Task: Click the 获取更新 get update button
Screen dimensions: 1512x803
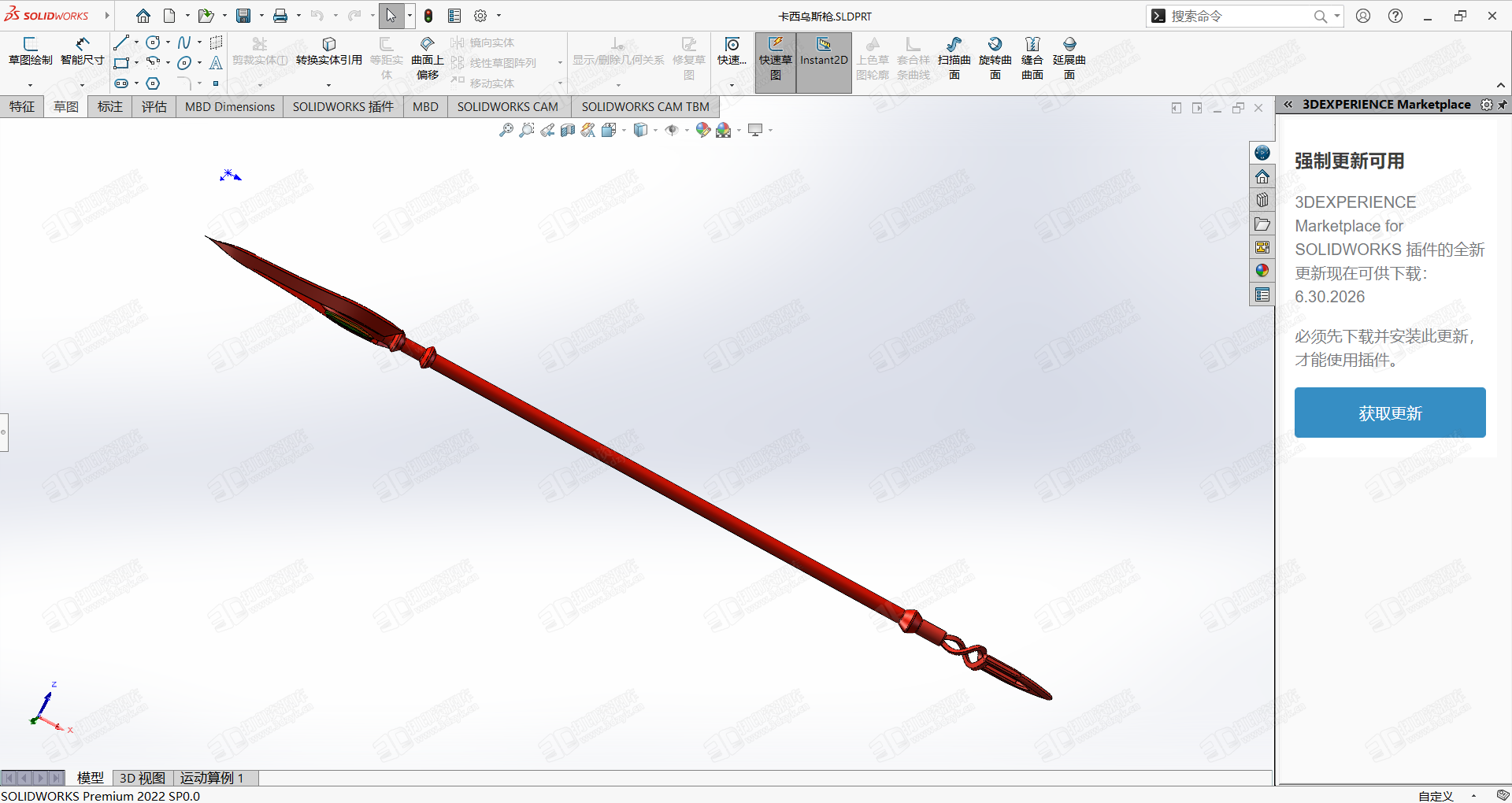Action: click(1390, 413)
